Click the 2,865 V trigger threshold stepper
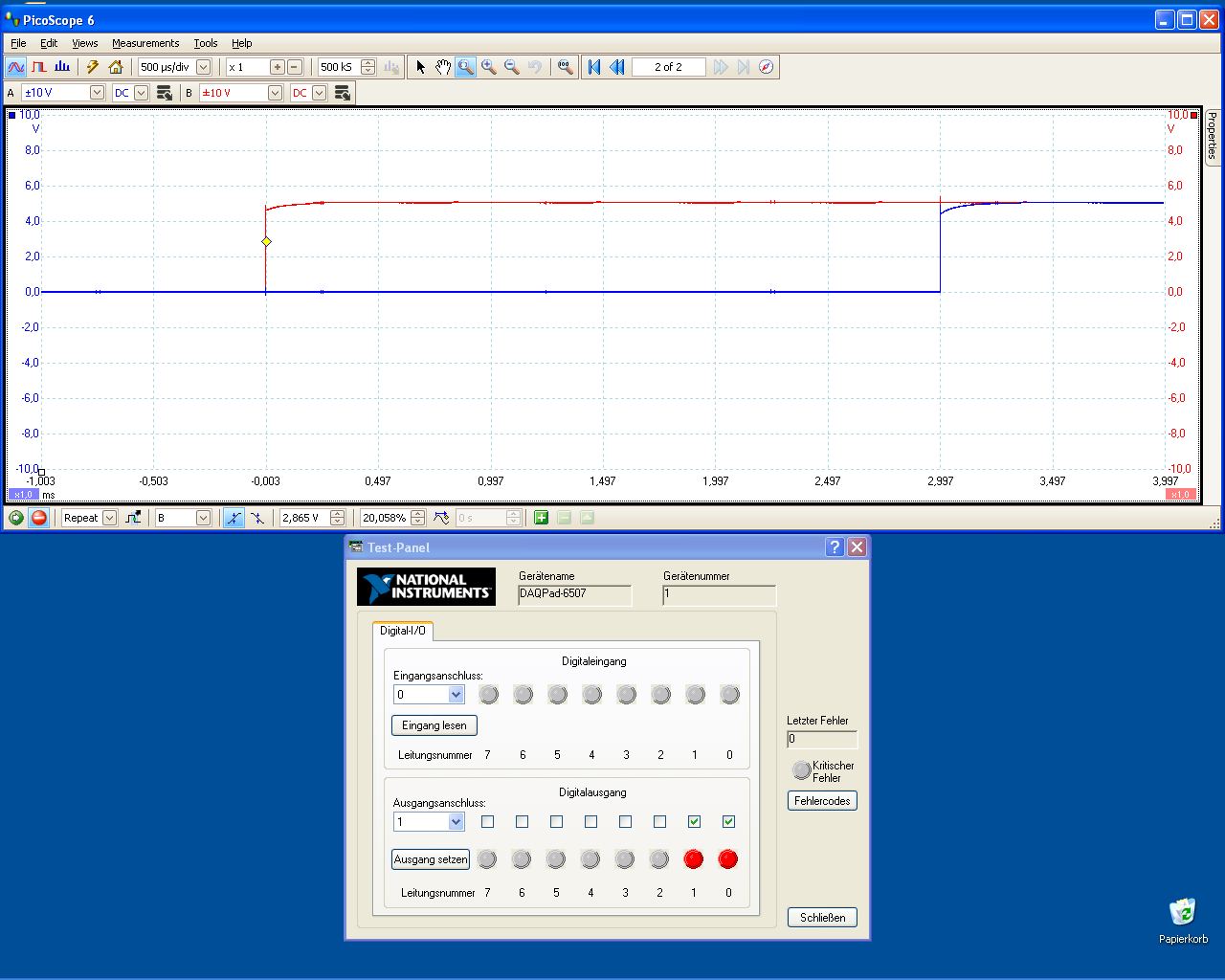 (337, 518)
